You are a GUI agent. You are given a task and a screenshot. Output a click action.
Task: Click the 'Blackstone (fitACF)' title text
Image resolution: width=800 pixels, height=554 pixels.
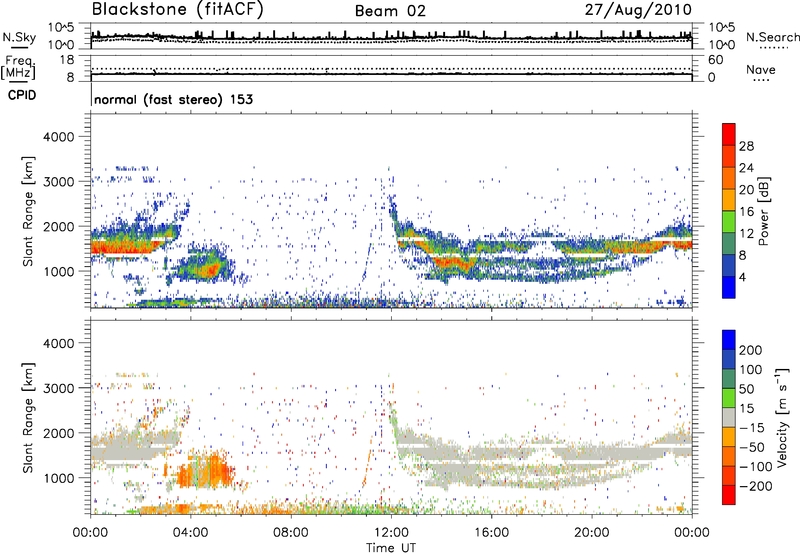tap(178, 10)
